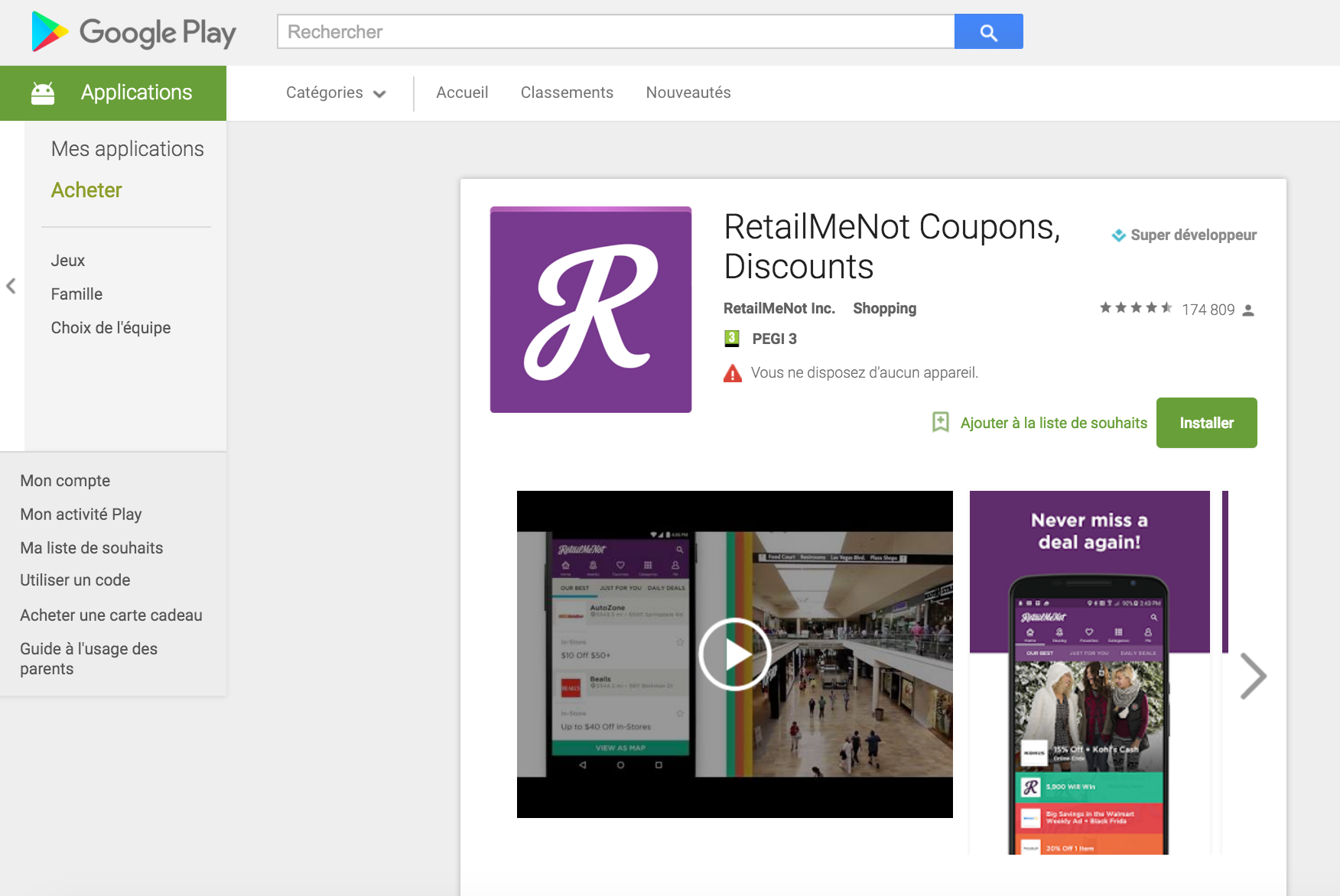Image resolution: width=1340 pixels, height=896 pixels.
Task: Click Ajouter à la liste de souhaits
Action: [1054, 423]
